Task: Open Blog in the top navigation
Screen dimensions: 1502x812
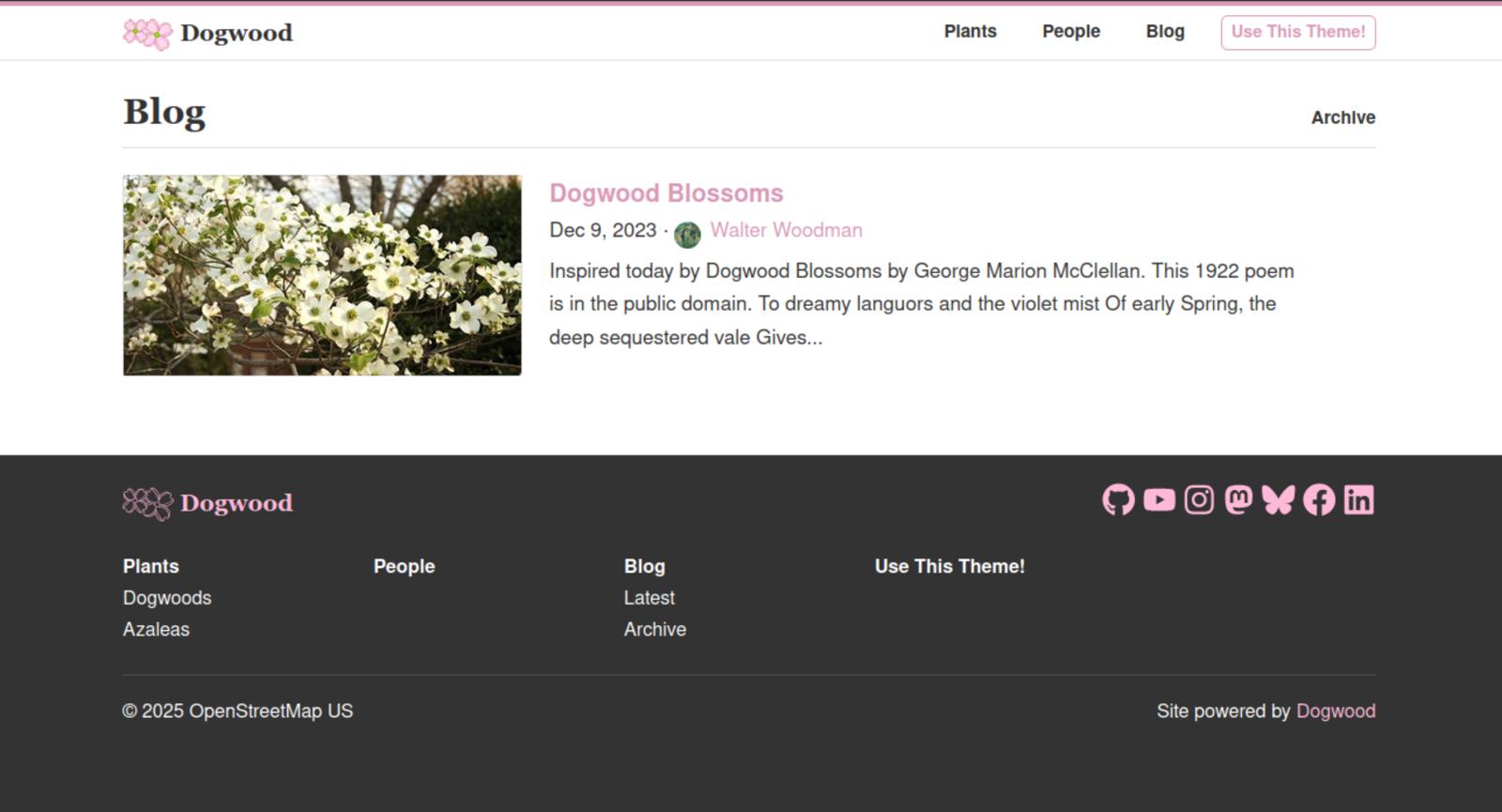Action: point(1165,32)
